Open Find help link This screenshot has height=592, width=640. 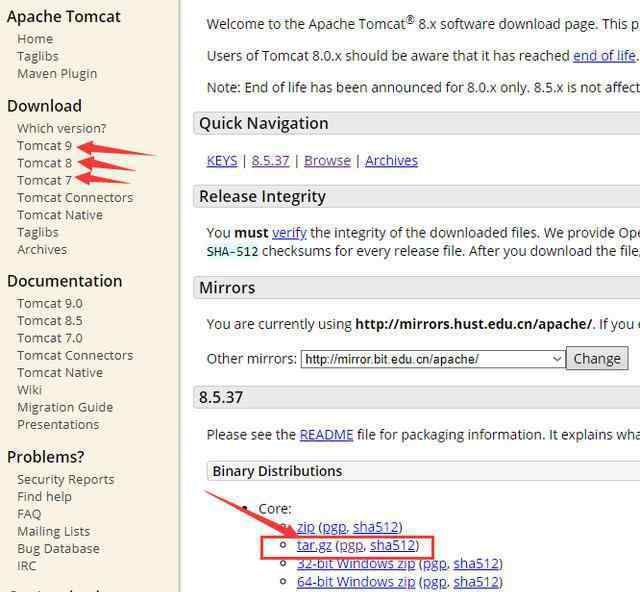coord(44,496)
